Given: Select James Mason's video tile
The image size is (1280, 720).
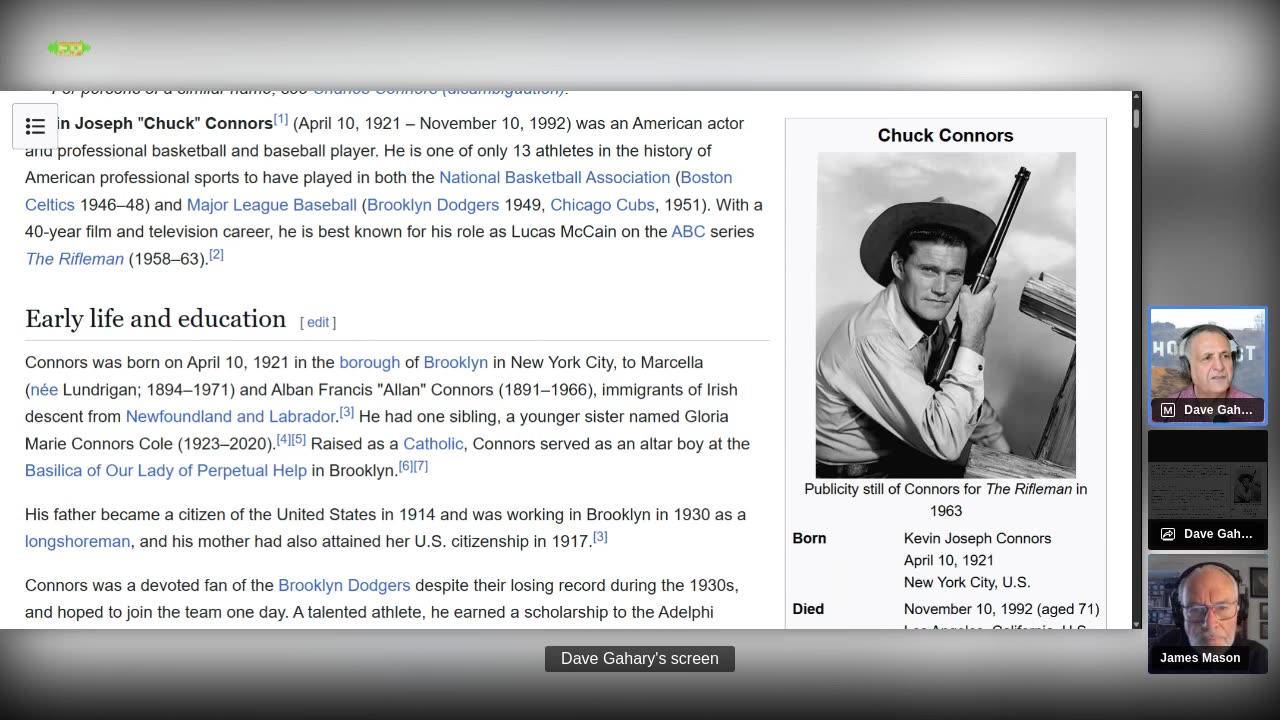Looking at the screenshot, I should point(1208,614).
